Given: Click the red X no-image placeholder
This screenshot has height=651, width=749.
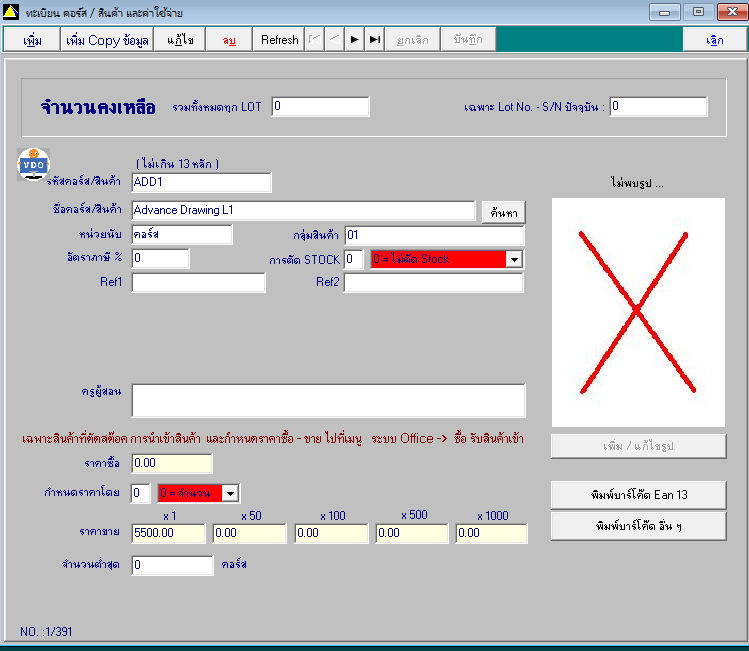Looking at the screenshot, I should click(638, 312).
